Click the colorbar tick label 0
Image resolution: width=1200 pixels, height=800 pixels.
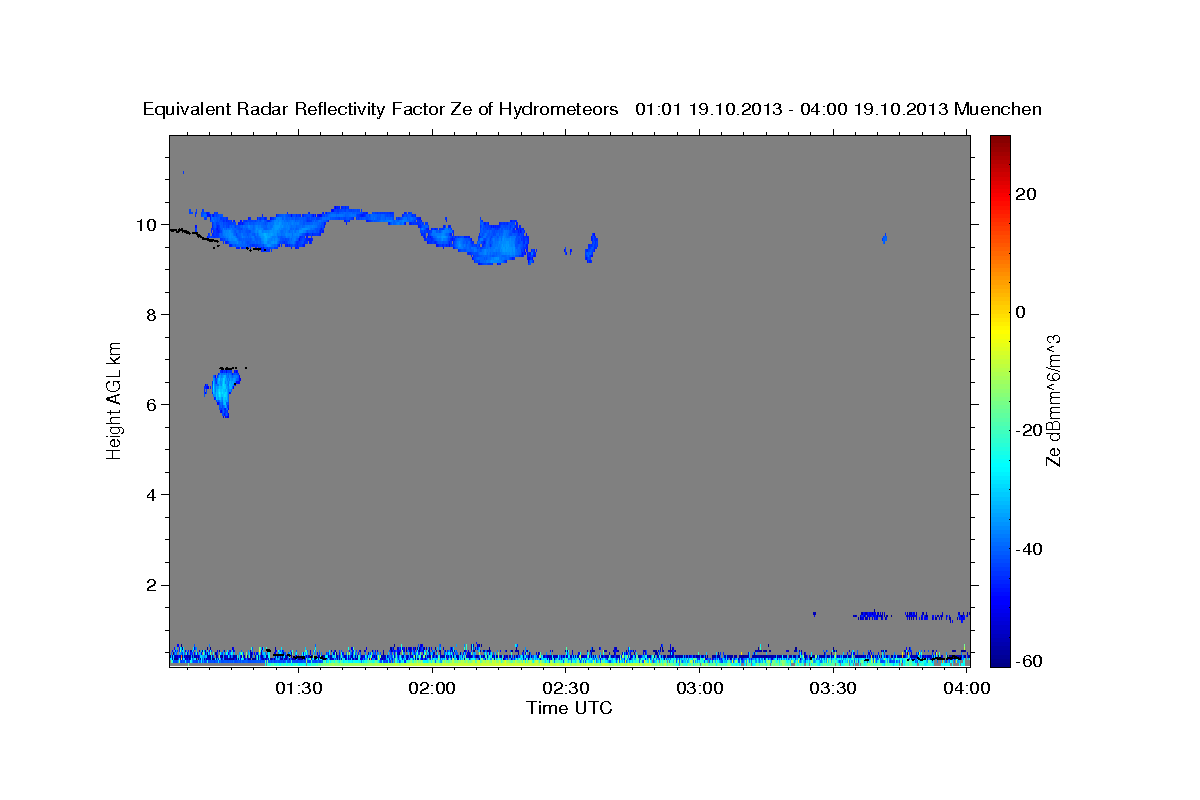tap(1021, 312)
